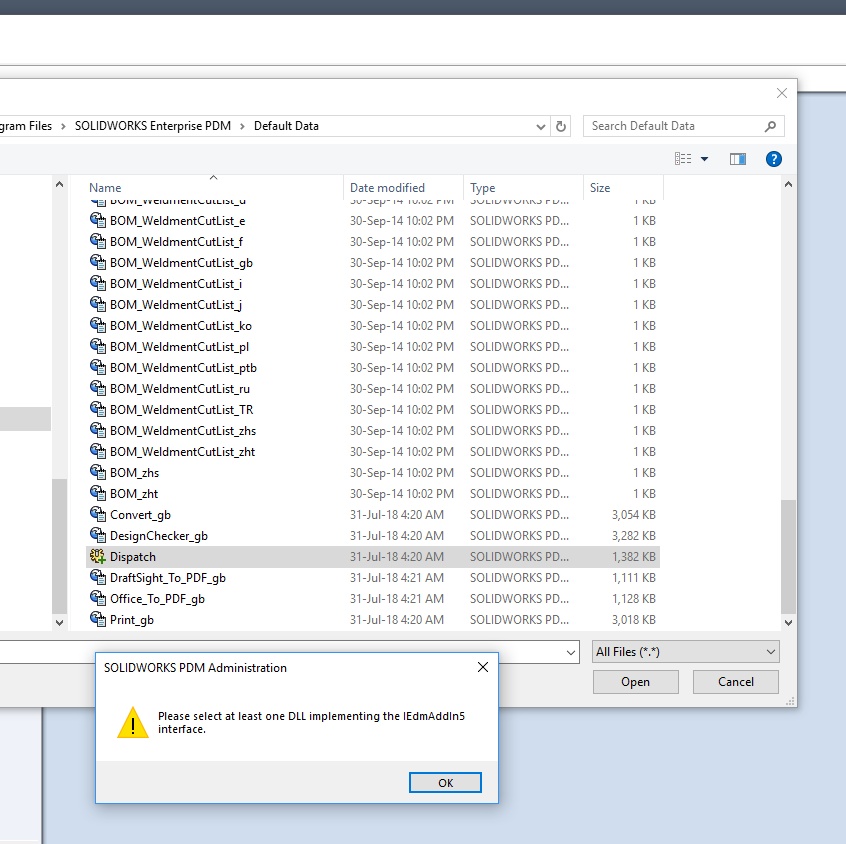This screenshot has width=846, height=844.
Task: Click the Default Data breadcrumb
Action: point(286,126)
